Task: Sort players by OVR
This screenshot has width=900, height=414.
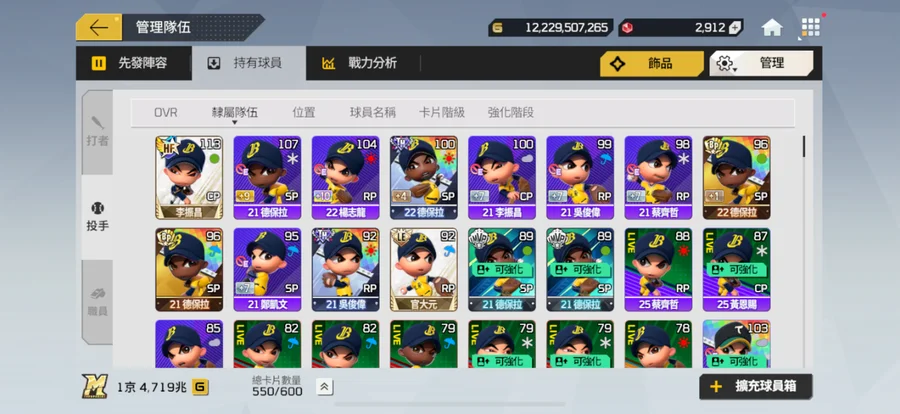Action: click(166, 113)
